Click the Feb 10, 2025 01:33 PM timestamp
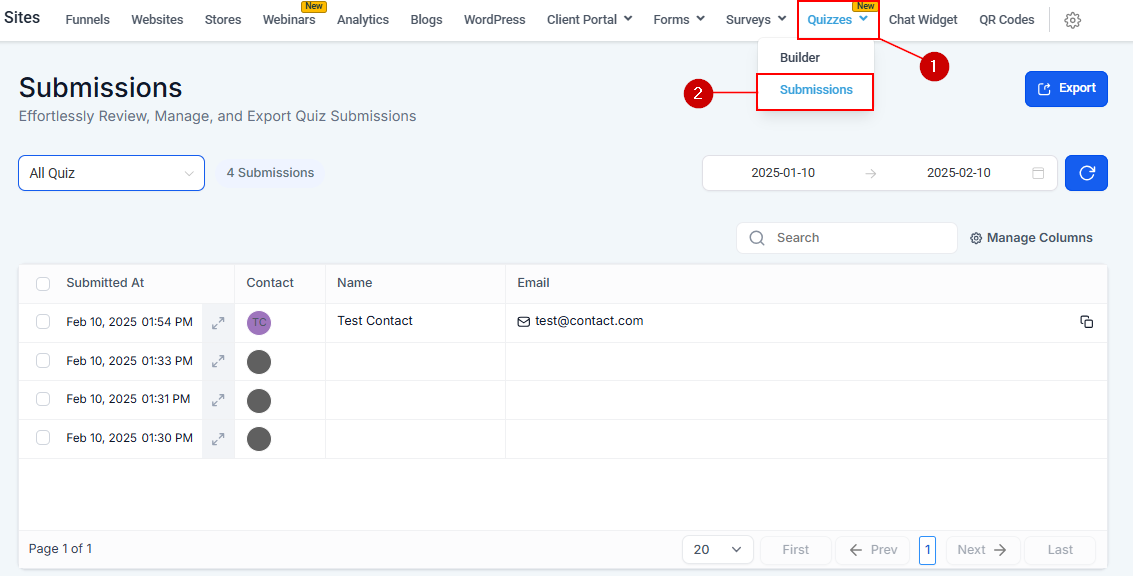The width and height of the screenshot is (1133, 576). [129, 361]
